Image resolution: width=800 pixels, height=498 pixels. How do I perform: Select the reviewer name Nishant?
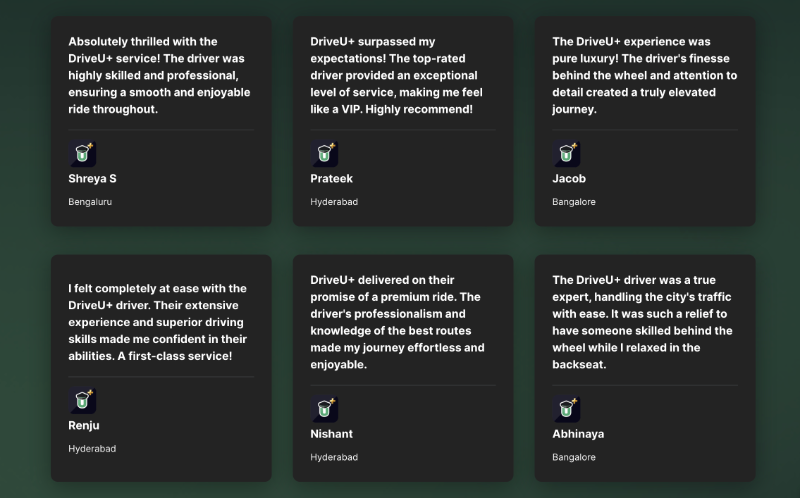[x=331, y=434]
